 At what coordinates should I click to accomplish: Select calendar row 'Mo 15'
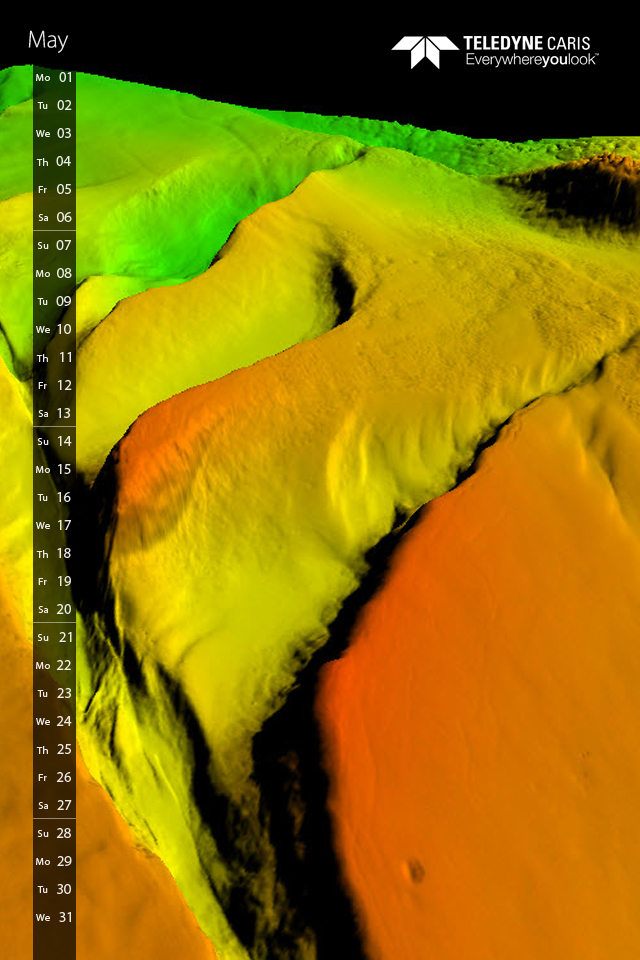(55, 470)
